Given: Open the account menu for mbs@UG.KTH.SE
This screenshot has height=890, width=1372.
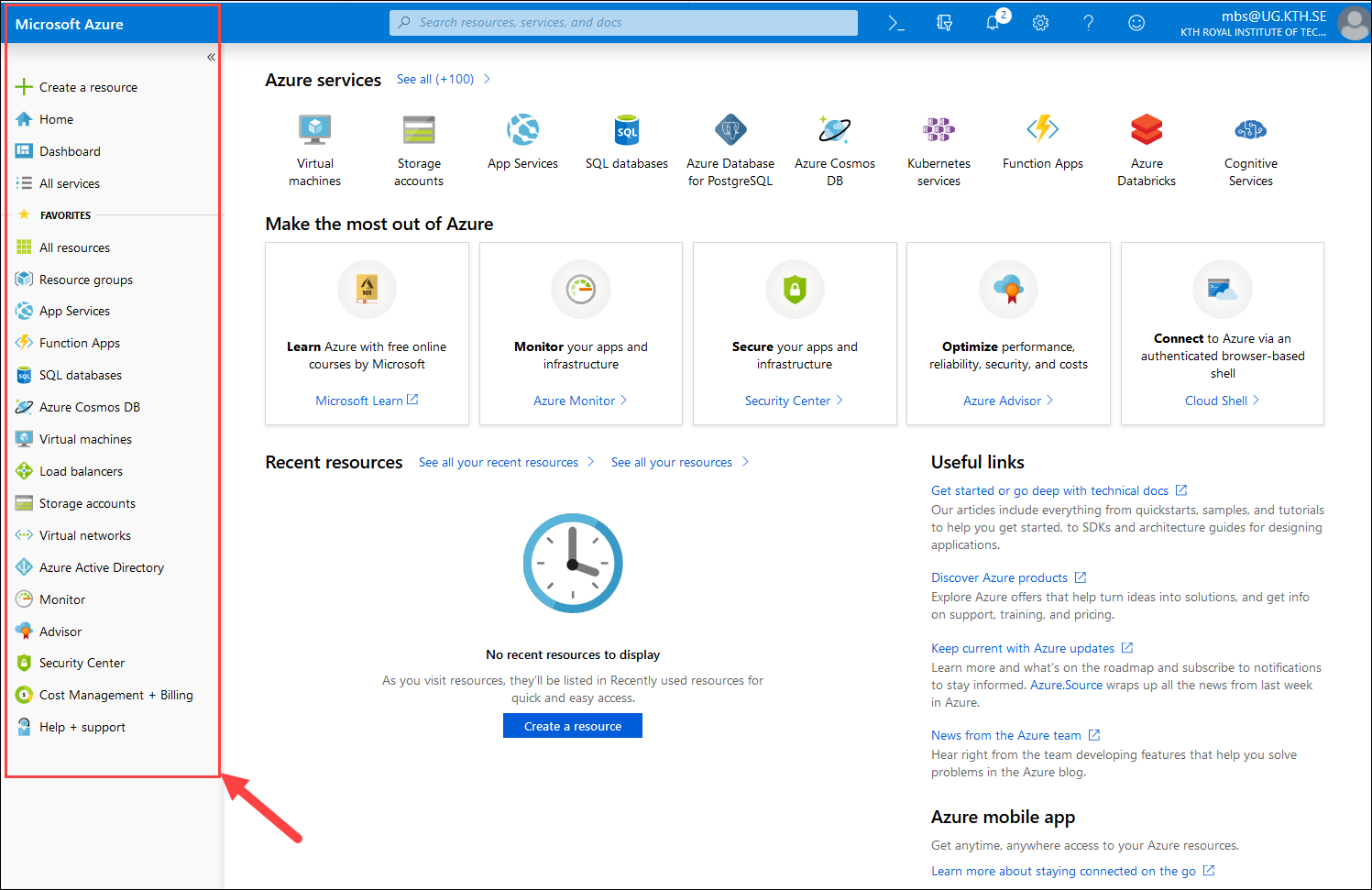Looking at the screenshot, I should 1274,23.
